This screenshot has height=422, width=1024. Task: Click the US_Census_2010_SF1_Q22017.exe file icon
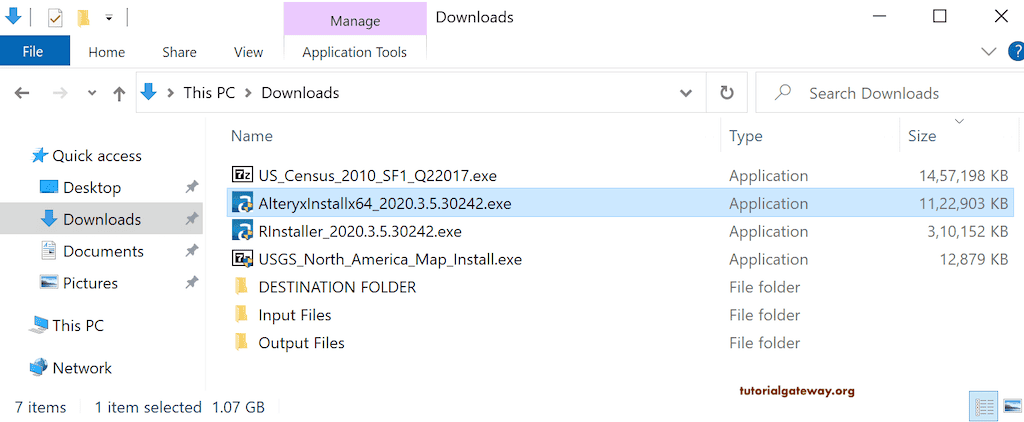(242, 174)
